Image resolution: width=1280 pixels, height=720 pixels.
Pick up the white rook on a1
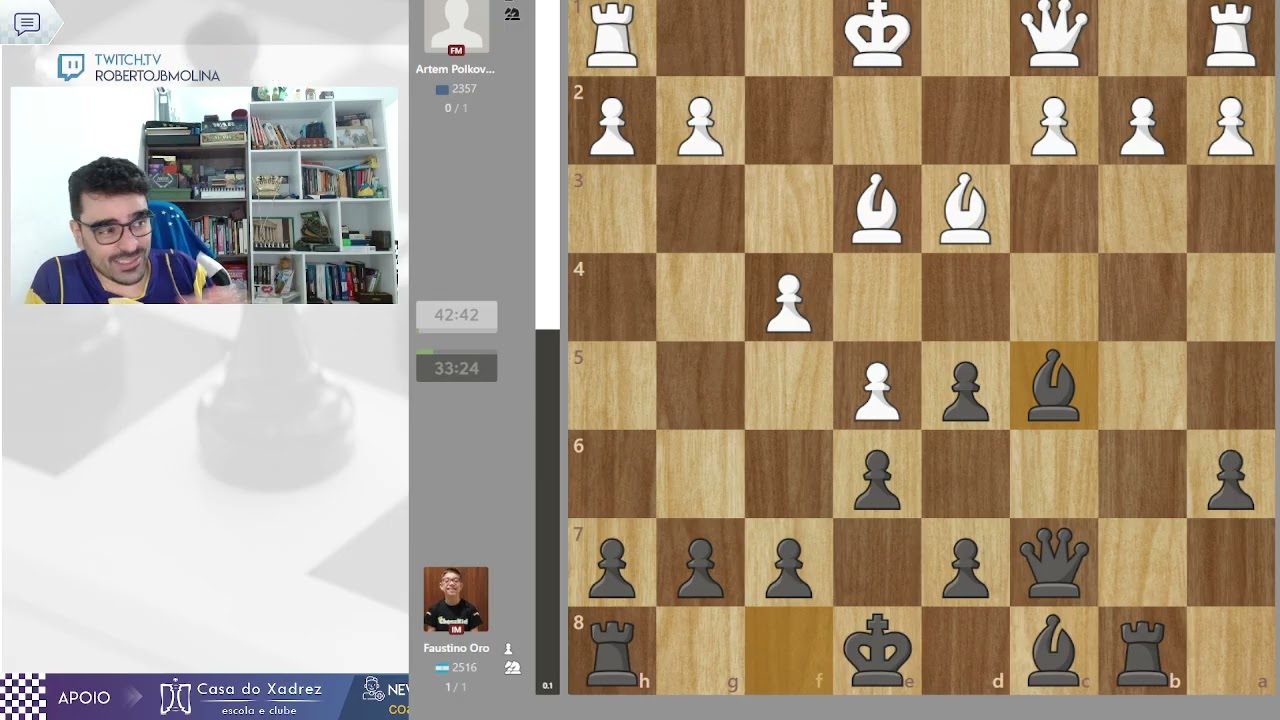pos(1230,35)
